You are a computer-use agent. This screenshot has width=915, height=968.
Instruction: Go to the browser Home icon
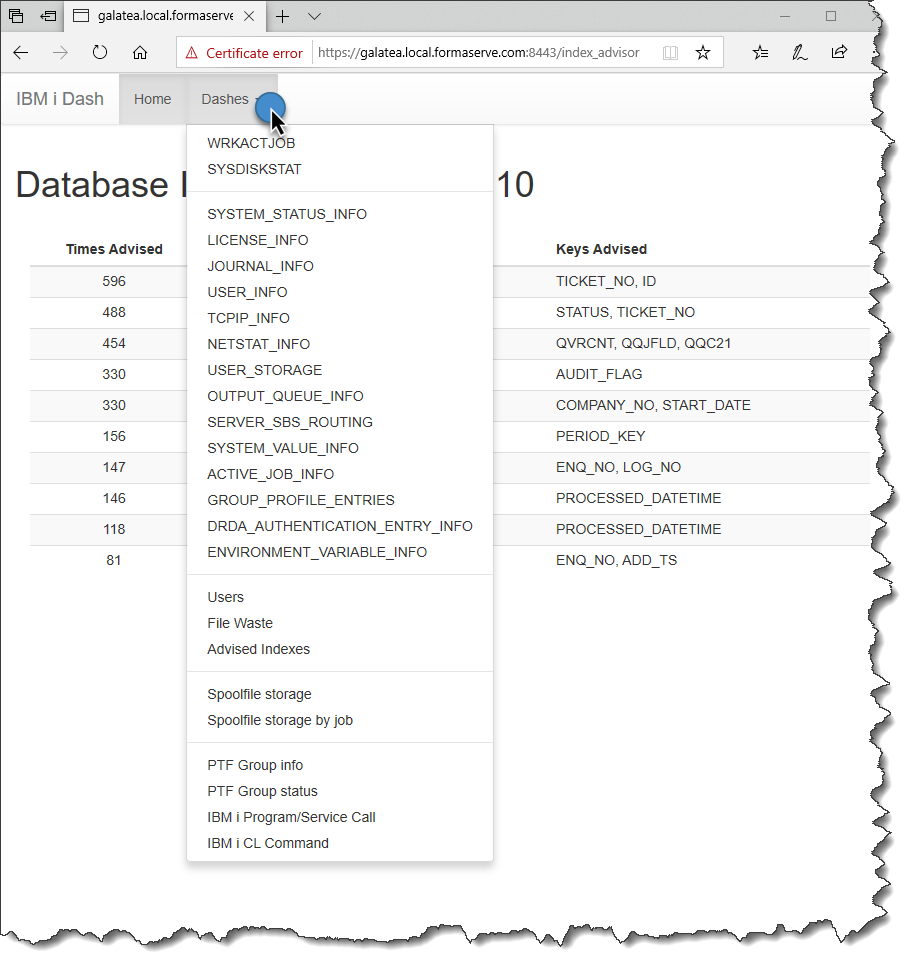140,52
